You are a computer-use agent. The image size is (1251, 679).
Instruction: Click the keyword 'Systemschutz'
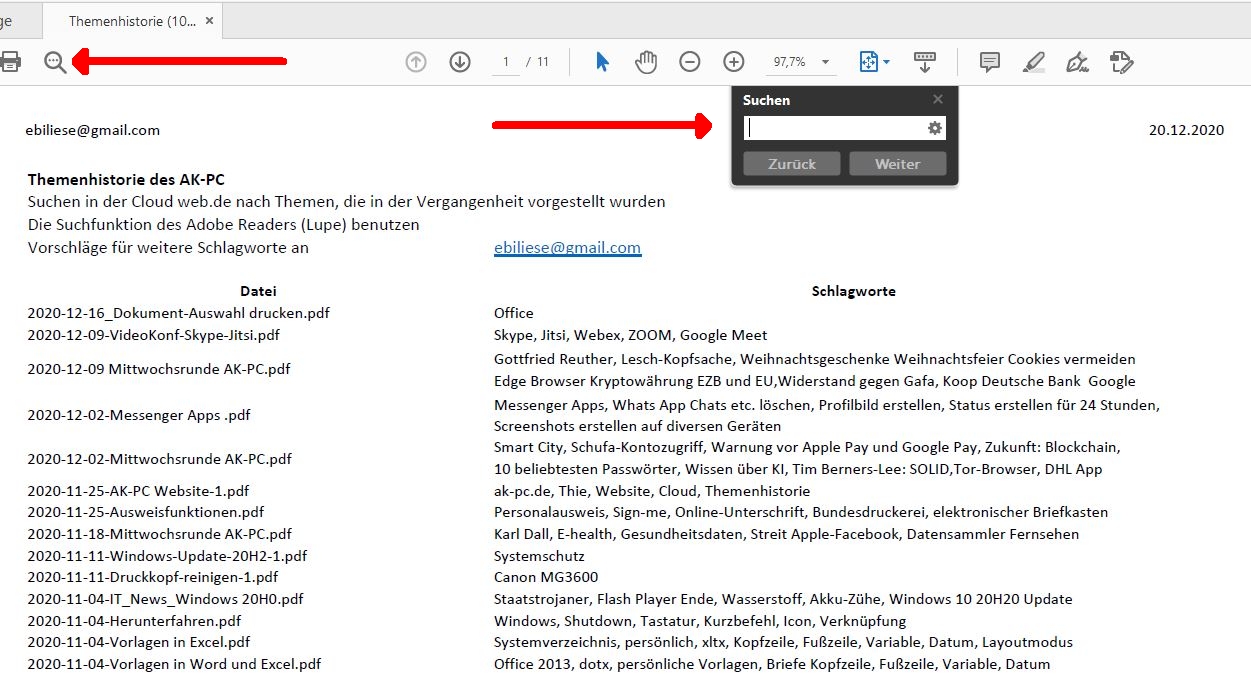(x=539, y=556)
